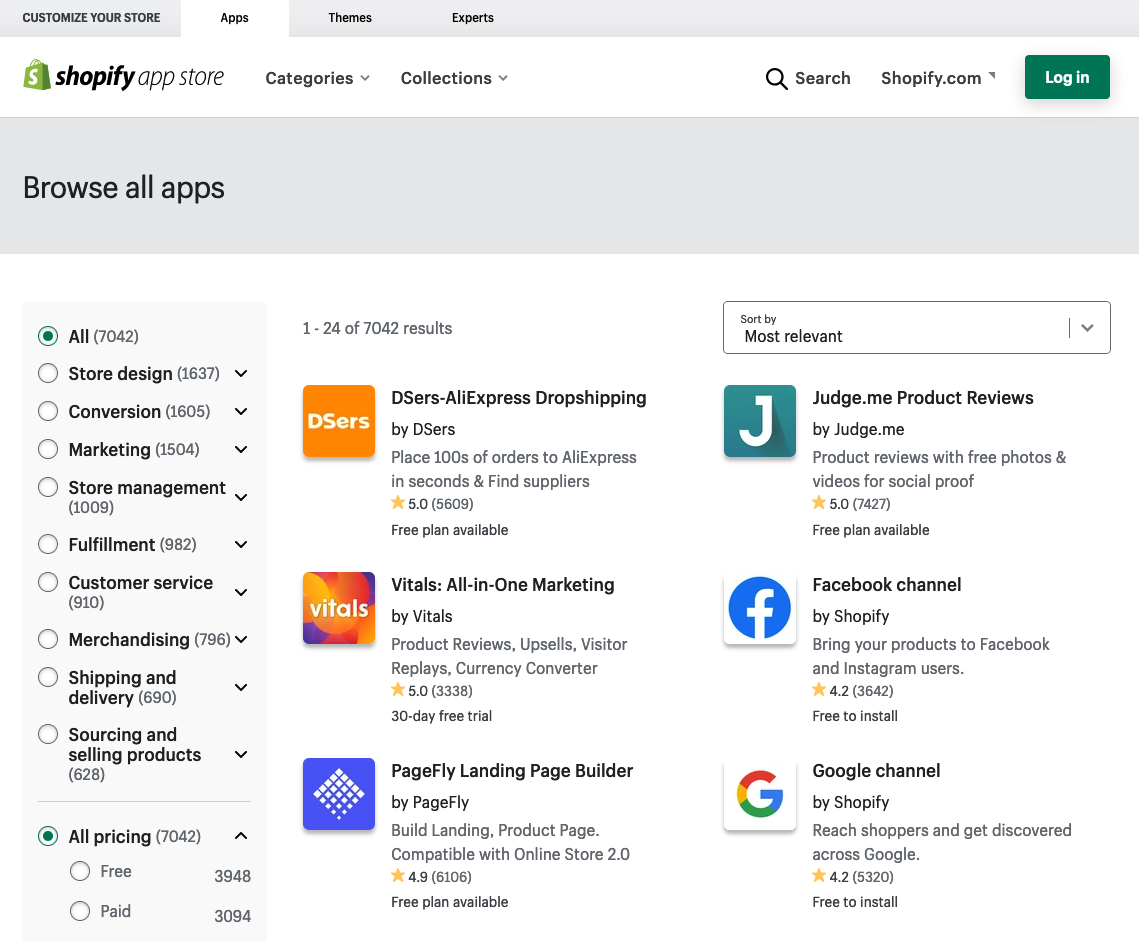Click the 'CUSTOMIZE YOUR STORE' label
This screenshot has height=942, width=1139.
point(92,18)
